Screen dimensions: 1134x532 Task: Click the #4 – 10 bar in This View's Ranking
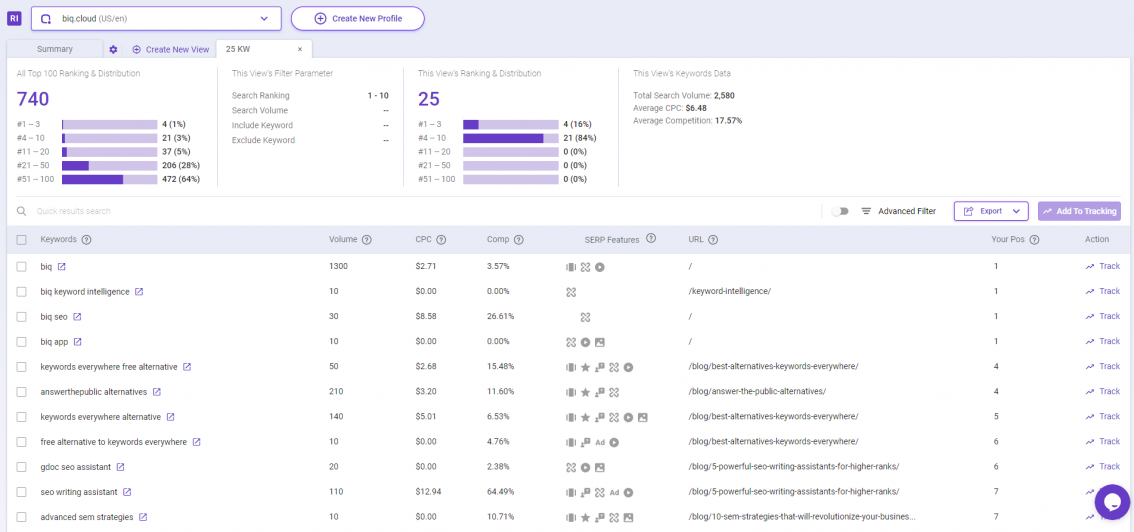coord(511,138)
